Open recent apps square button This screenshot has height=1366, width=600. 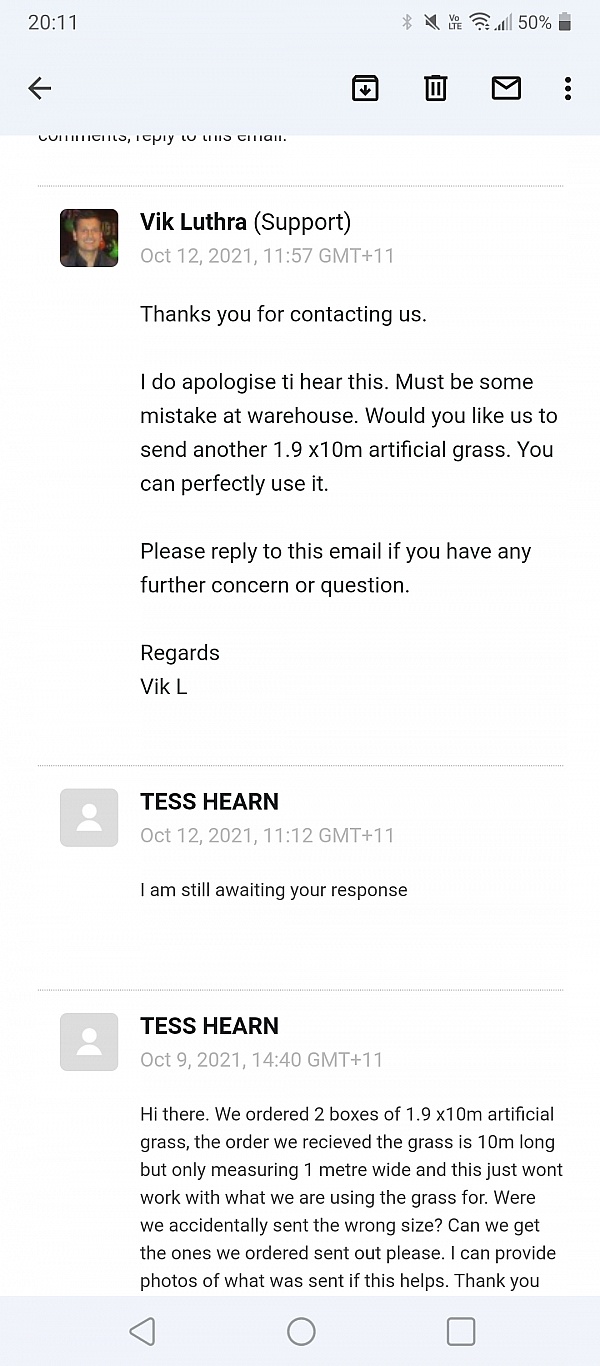460,1331
